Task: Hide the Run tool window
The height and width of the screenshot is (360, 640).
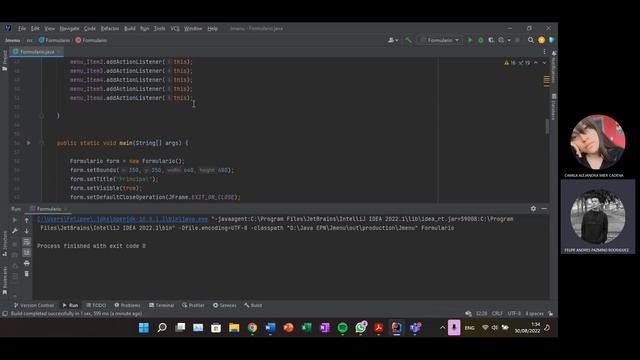Action: tap(544, 209)
